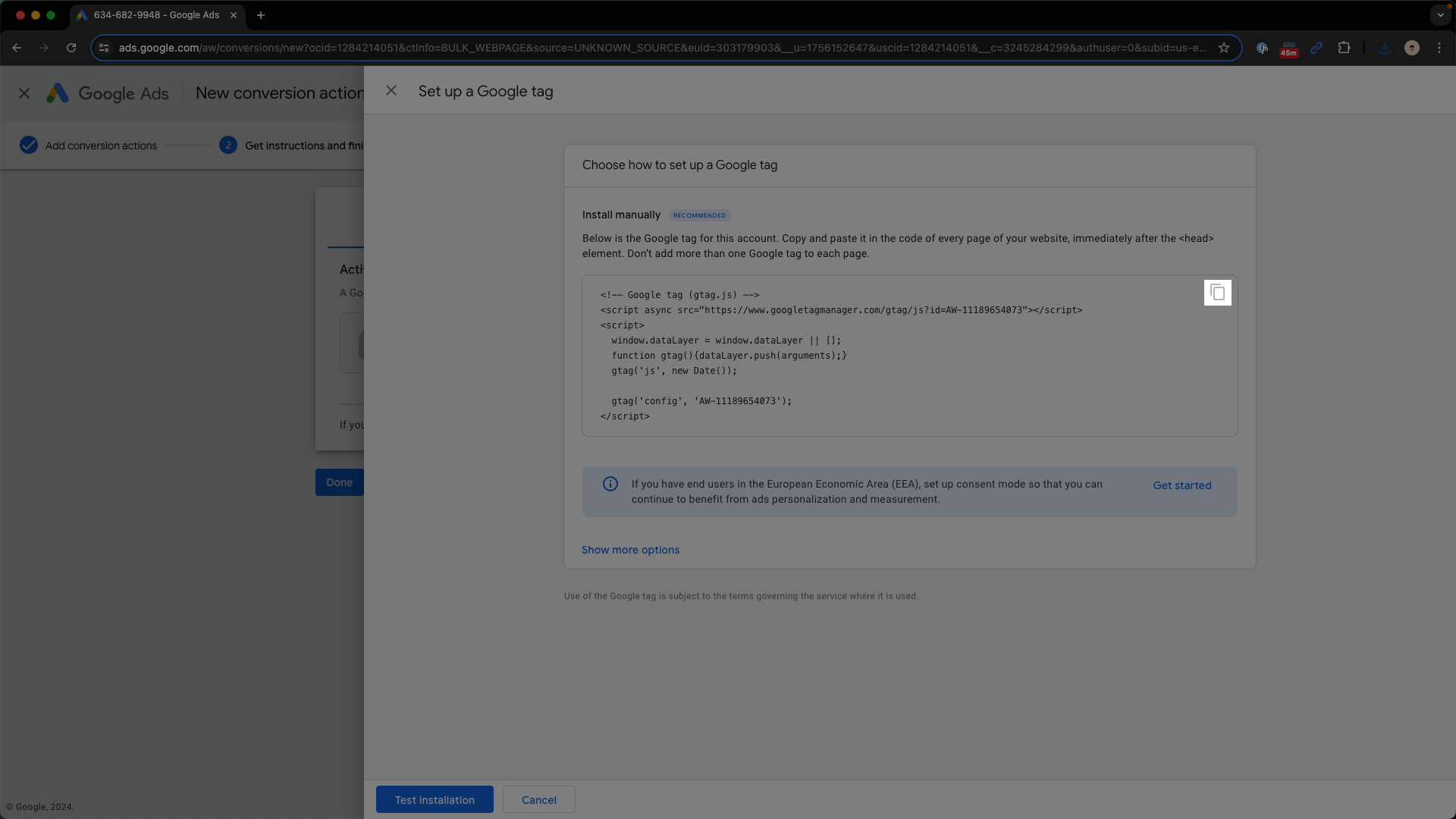Viewport: 1456px width, 819px height.
Task: Expand Show more options
Action: pyautogui.click(x=630, y=550)
